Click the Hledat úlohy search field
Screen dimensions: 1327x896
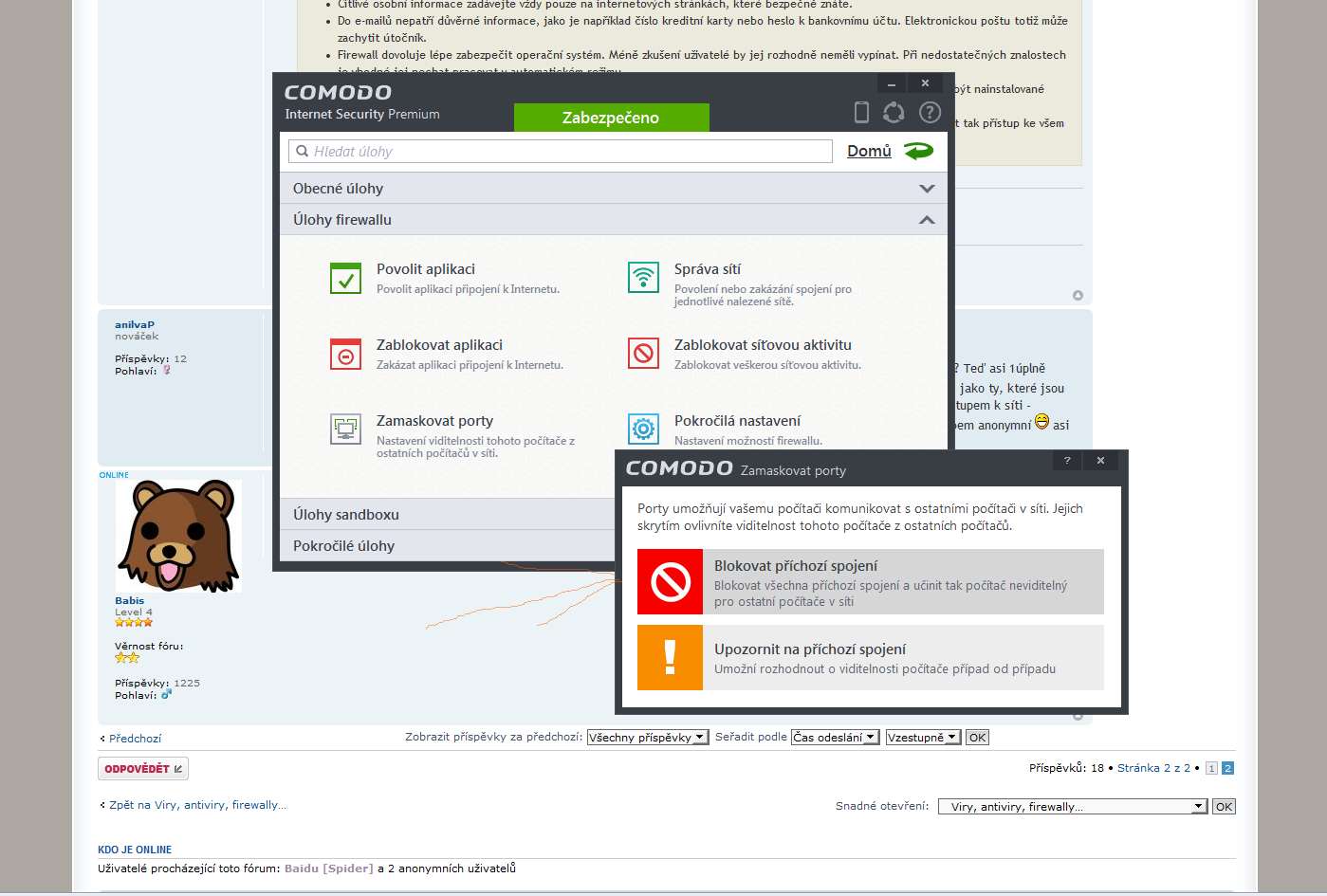pyautogui.click(x=561, y=151)
